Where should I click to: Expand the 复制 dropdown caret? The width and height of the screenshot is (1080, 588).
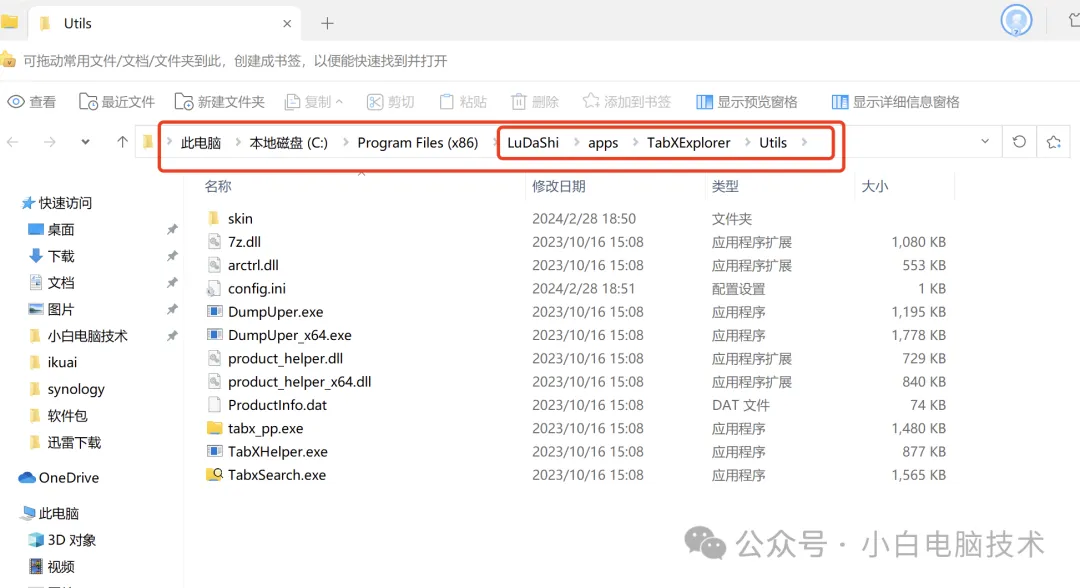(340, 102)
